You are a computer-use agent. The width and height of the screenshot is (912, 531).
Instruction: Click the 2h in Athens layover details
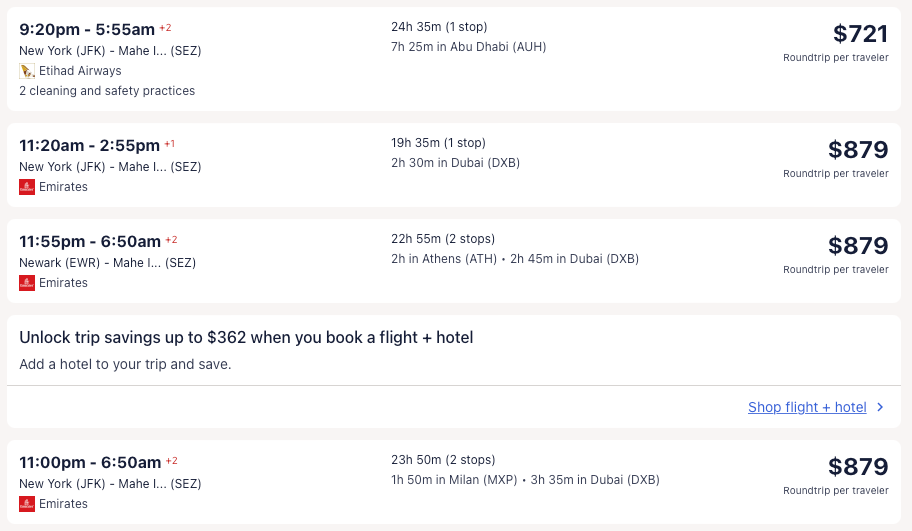click(x=447, y=259)
